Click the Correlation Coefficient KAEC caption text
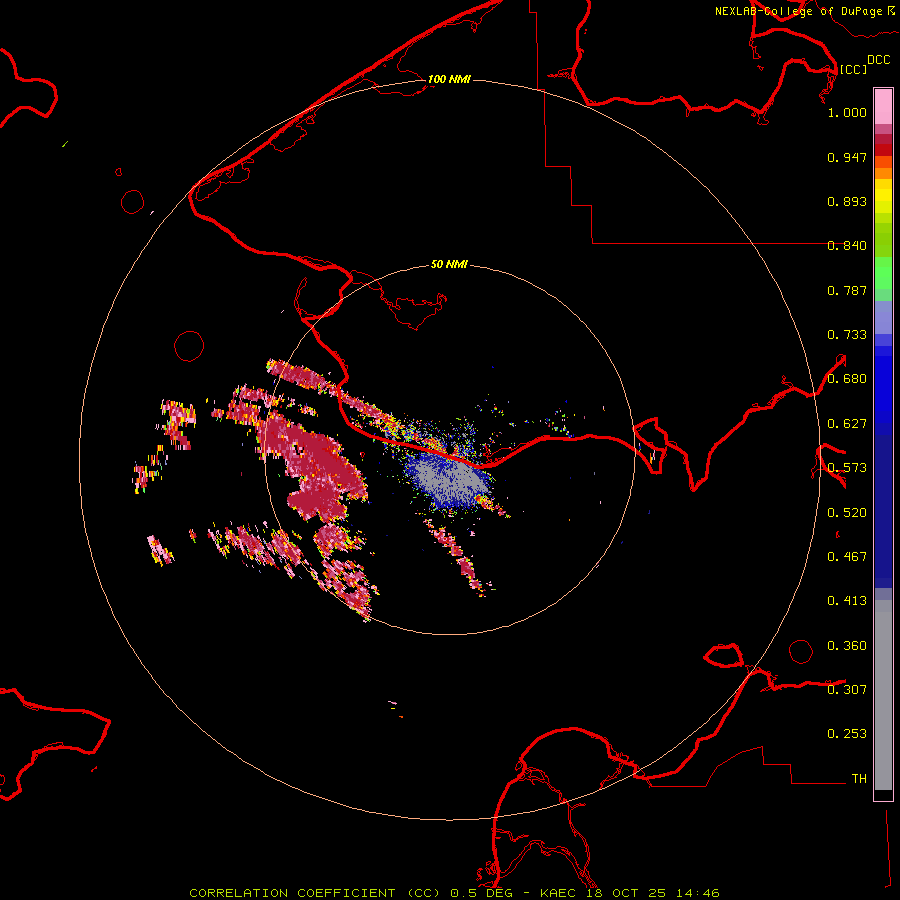The width and height of the screenshot is (900, 900). (454, 893)
